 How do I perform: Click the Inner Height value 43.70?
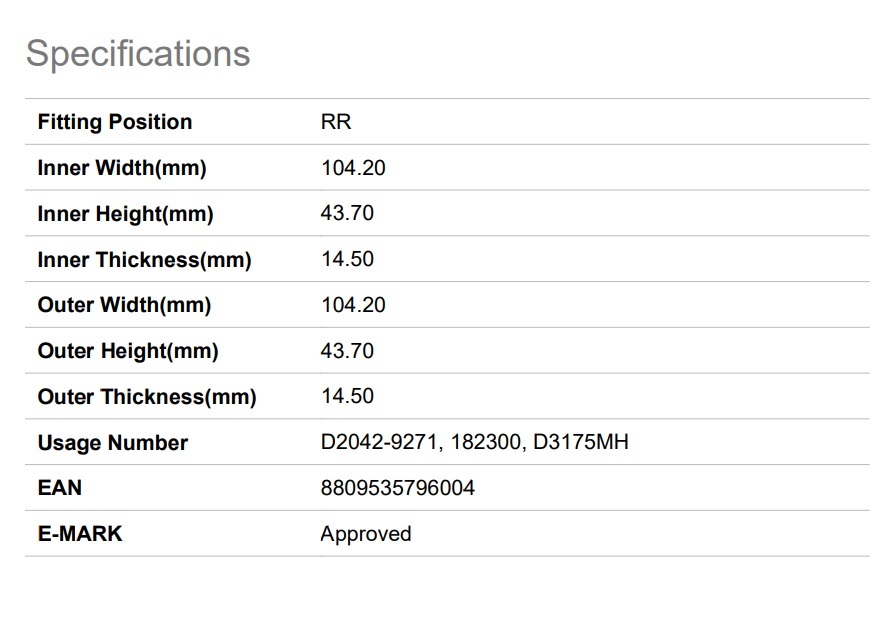pyautogui.click(x=347, y=213)
